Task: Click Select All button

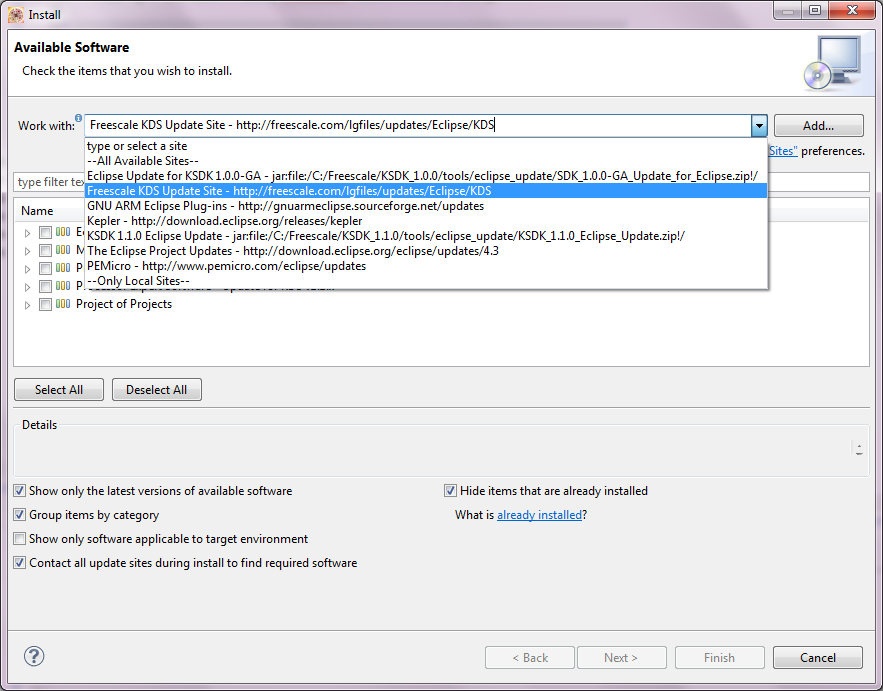Action: (59, 390)
